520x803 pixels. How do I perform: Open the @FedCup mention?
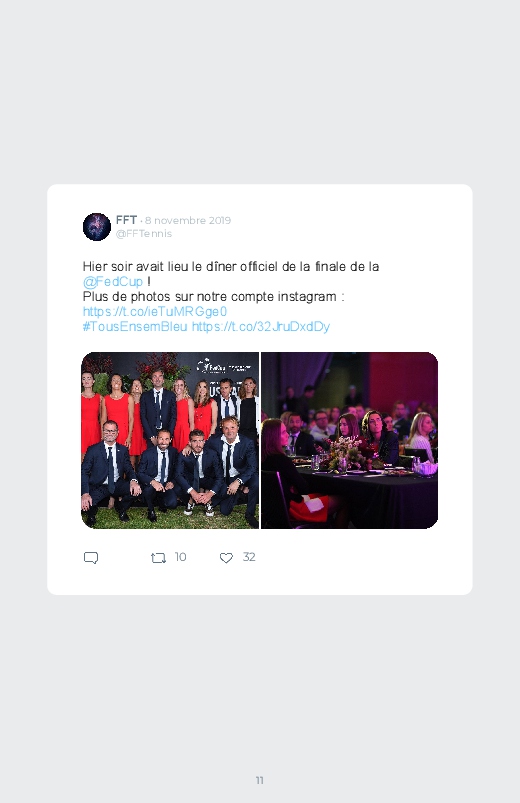point(113,282)
